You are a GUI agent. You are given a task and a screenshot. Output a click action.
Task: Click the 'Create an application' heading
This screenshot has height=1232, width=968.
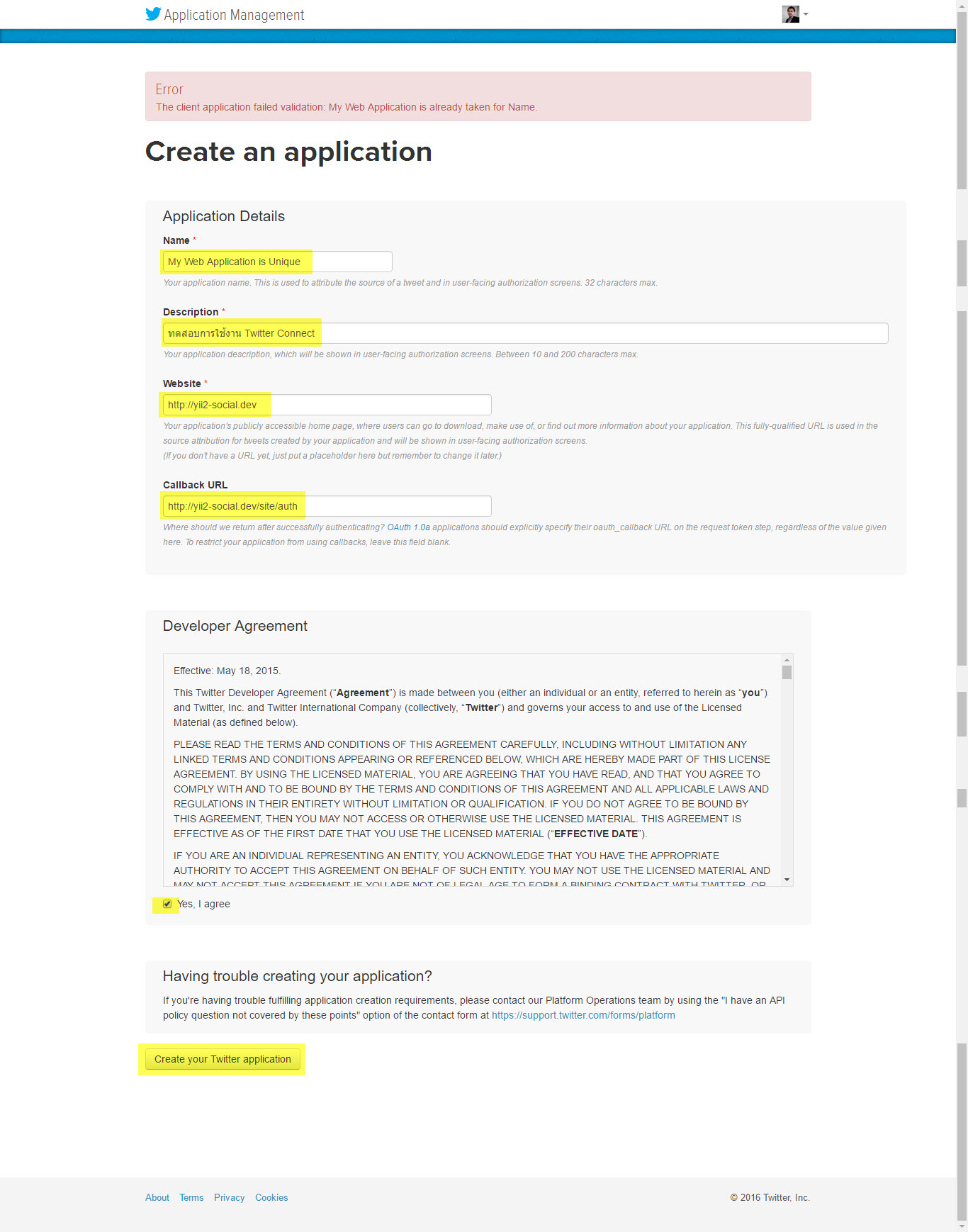[288, 152]
